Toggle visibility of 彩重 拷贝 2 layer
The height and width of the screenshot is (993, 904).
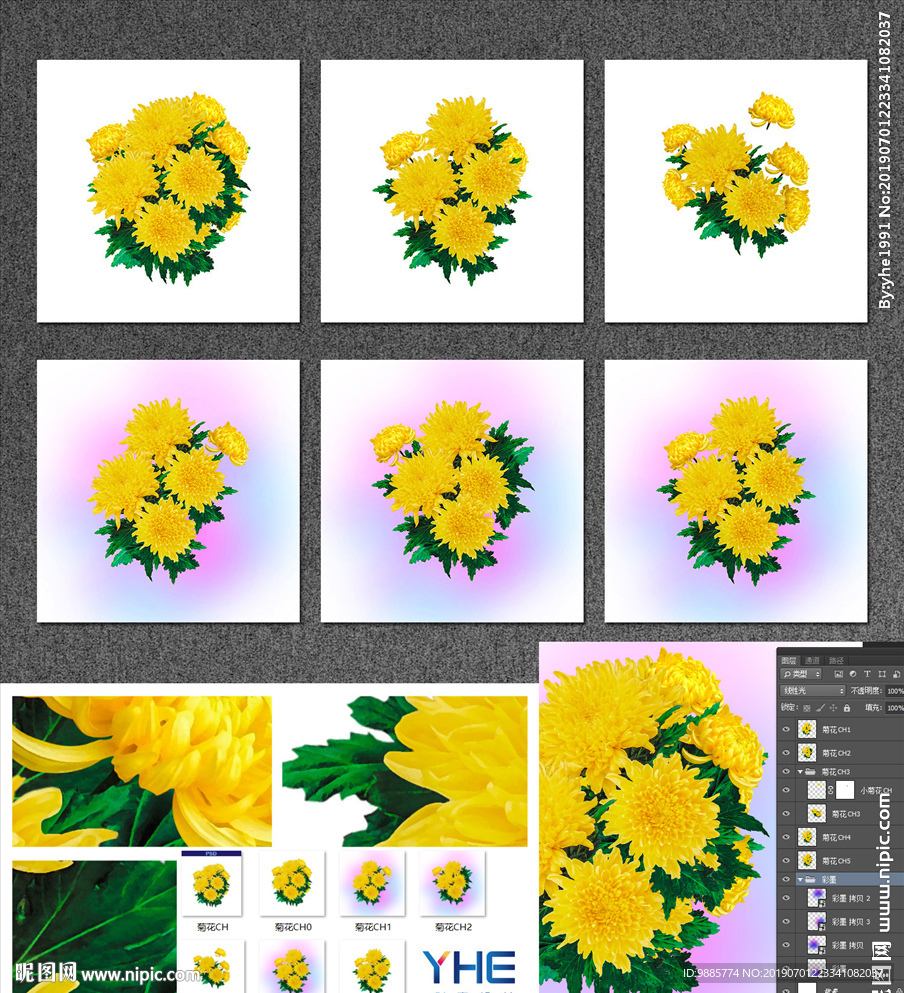(788, 897)
